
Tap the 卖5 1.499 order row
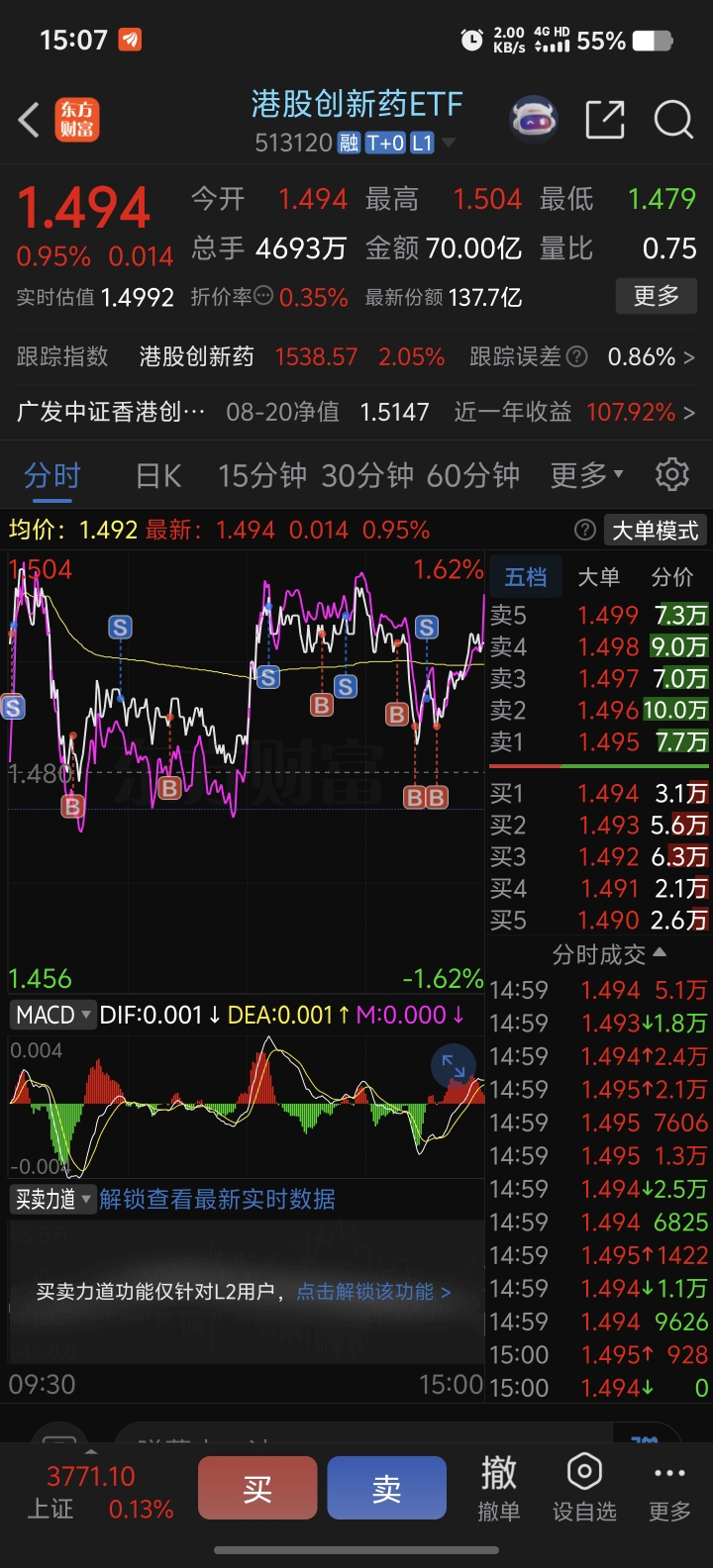point(599,615)
